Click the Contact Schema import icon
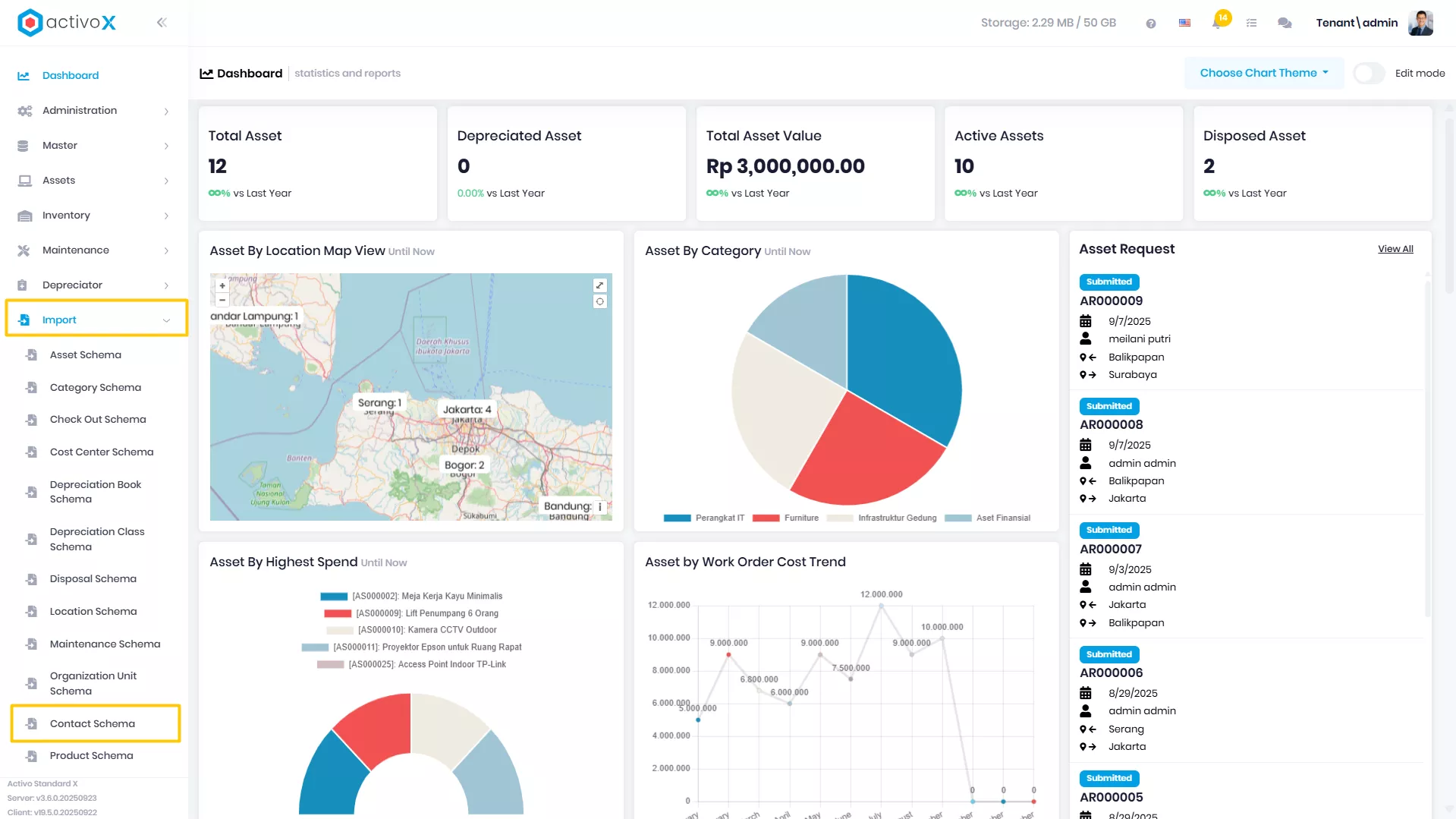1456x819 pixels. point(31,723)
